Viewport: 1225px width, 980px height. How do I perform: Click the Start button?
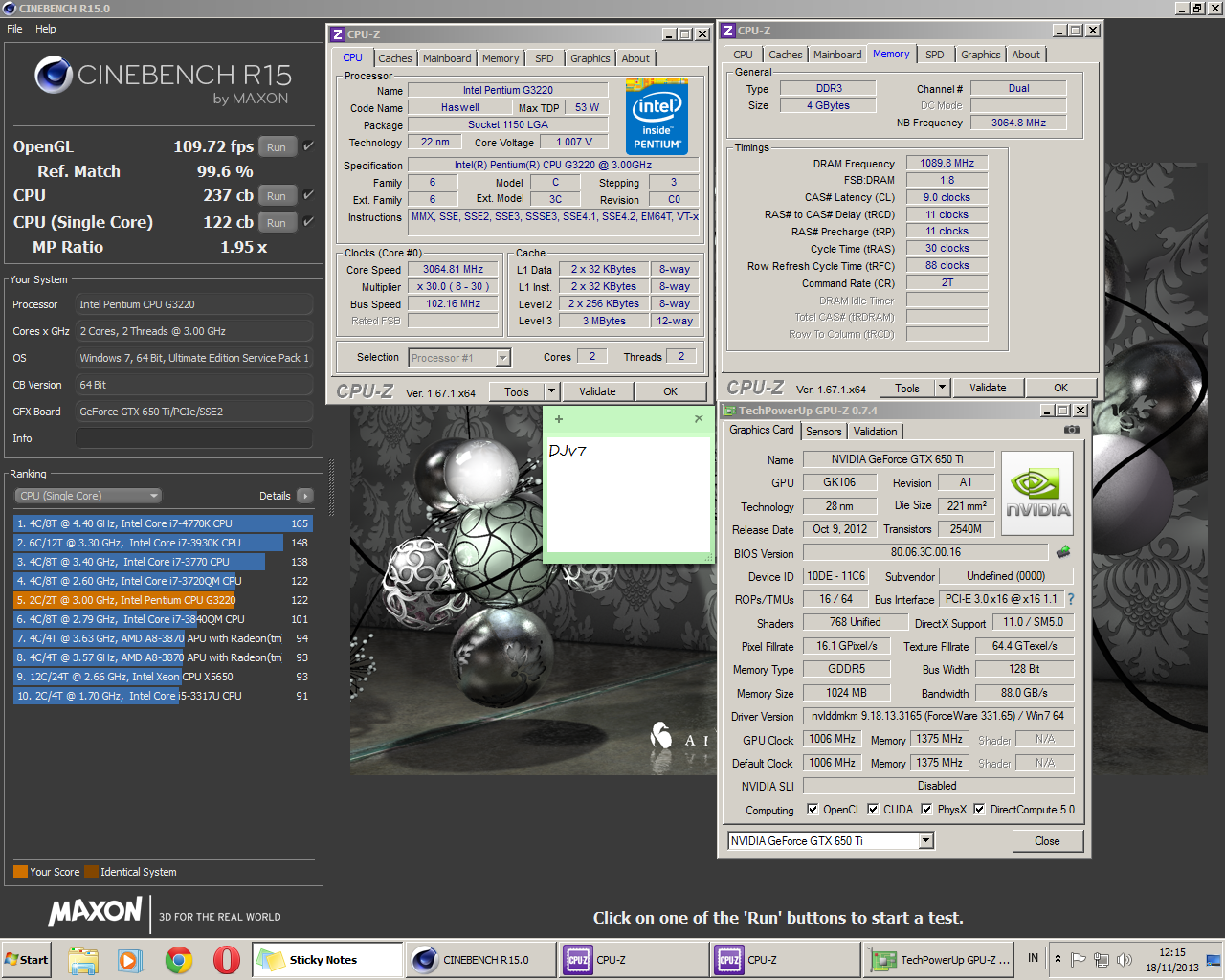[x=26, y=960]
